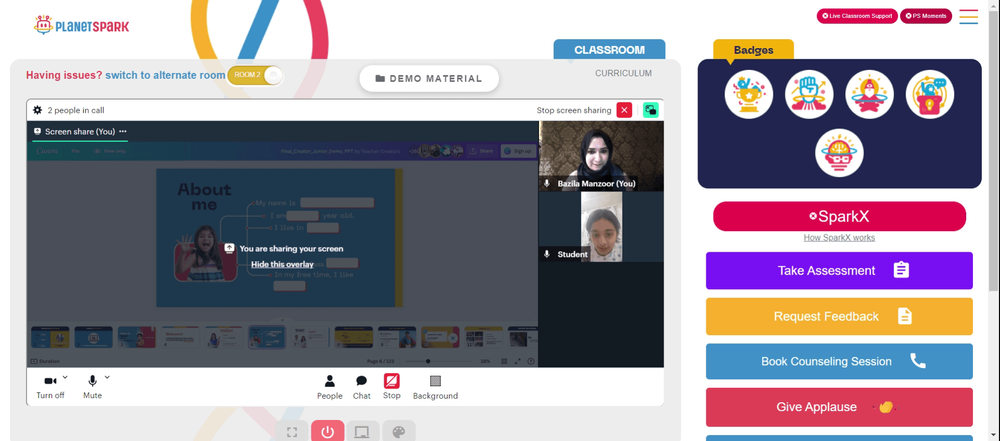Award the raised fist badge
The height and width of the screenshot is (441, 1000).
(809, 94)
